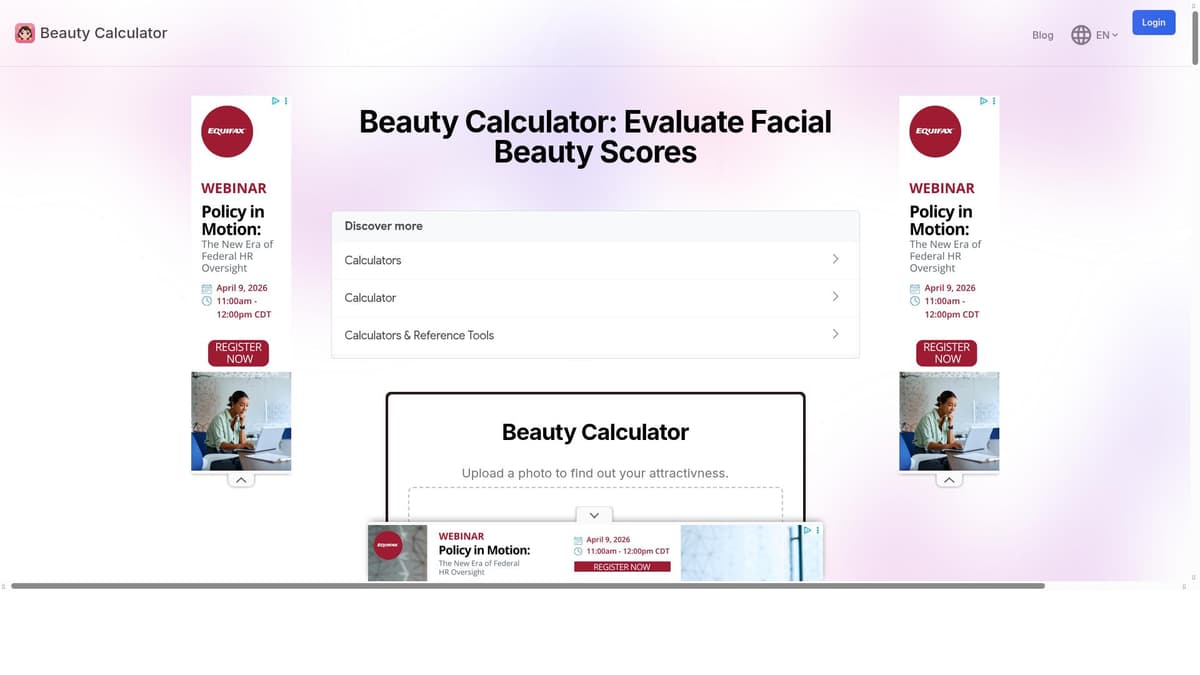This screenshot has height=675, width=1200.
Task: Click the Equifax logo in left ad
Action: [227, 131]
